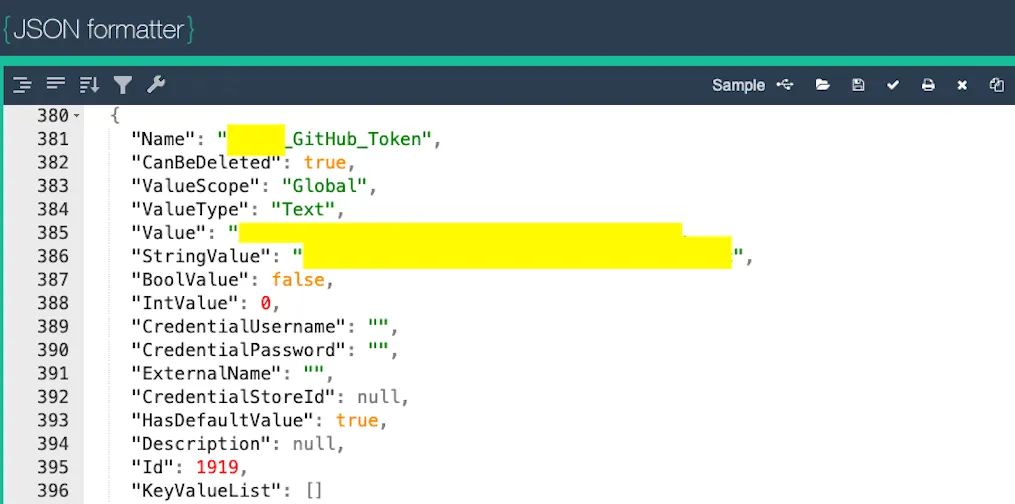Click the sort contents icon

pos(89,85)
